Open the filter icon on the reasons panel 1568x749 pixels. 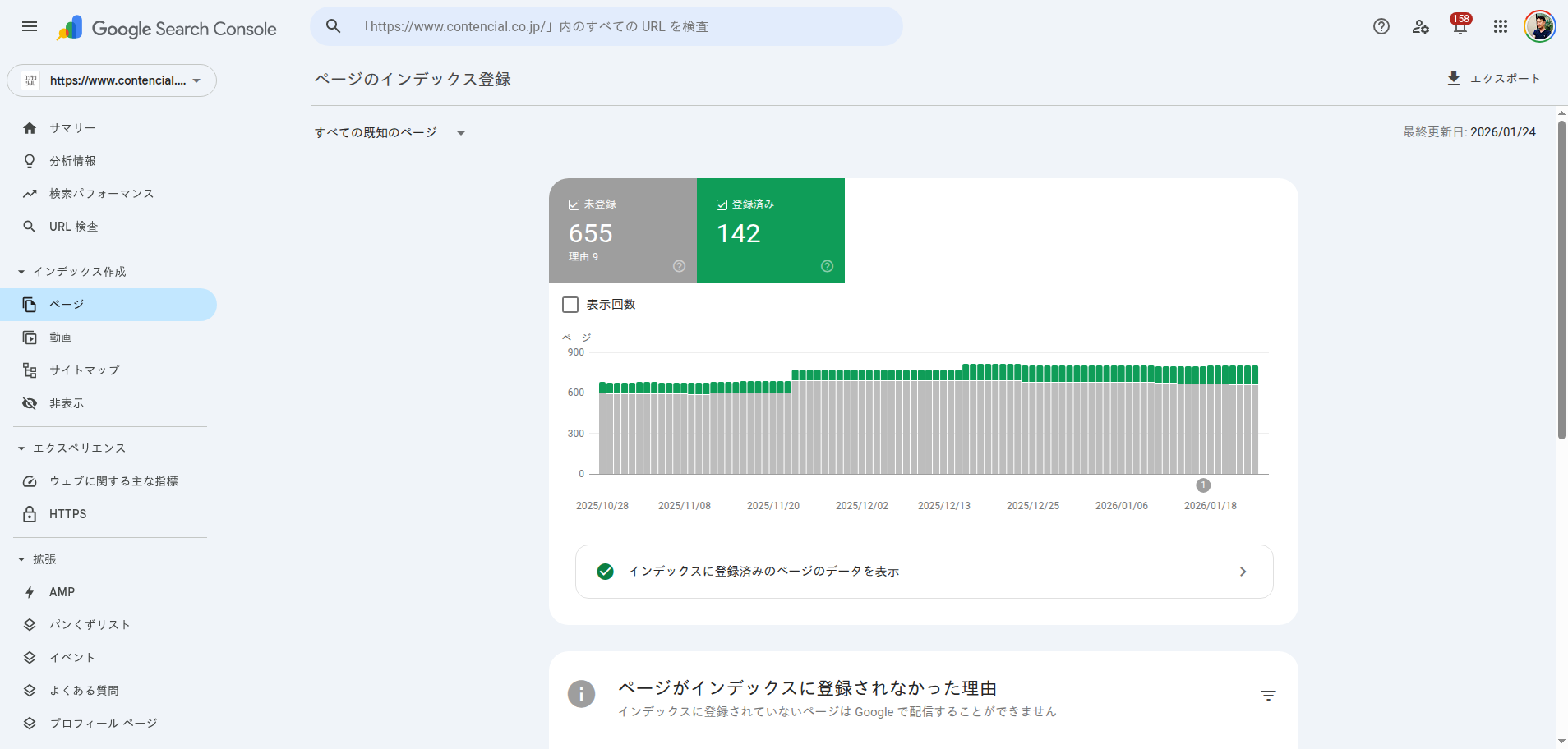1268,695
